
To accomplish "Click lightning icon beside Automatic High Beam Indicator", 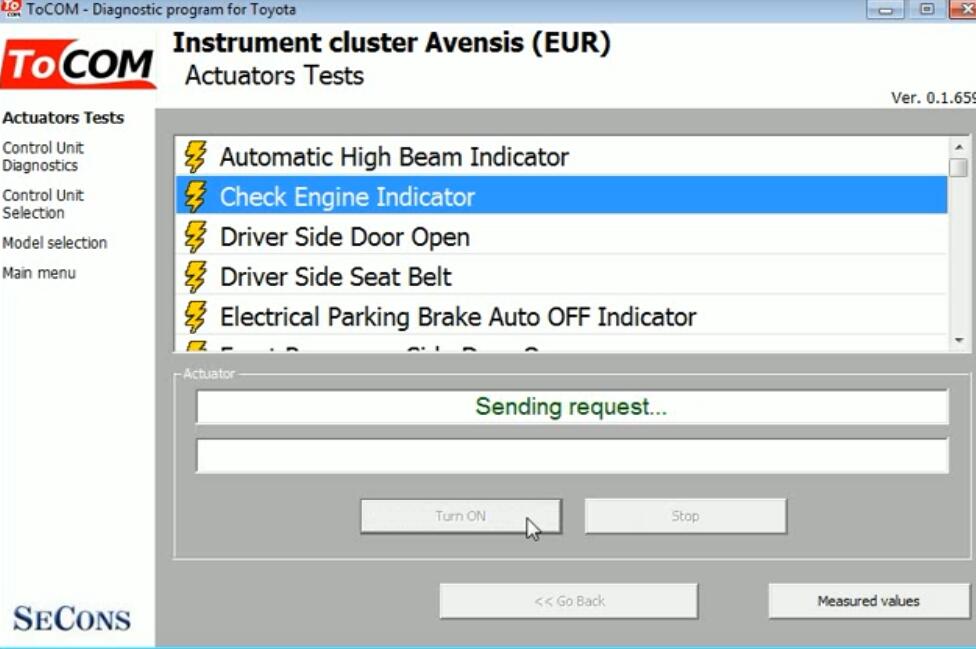I will point(195,156).
